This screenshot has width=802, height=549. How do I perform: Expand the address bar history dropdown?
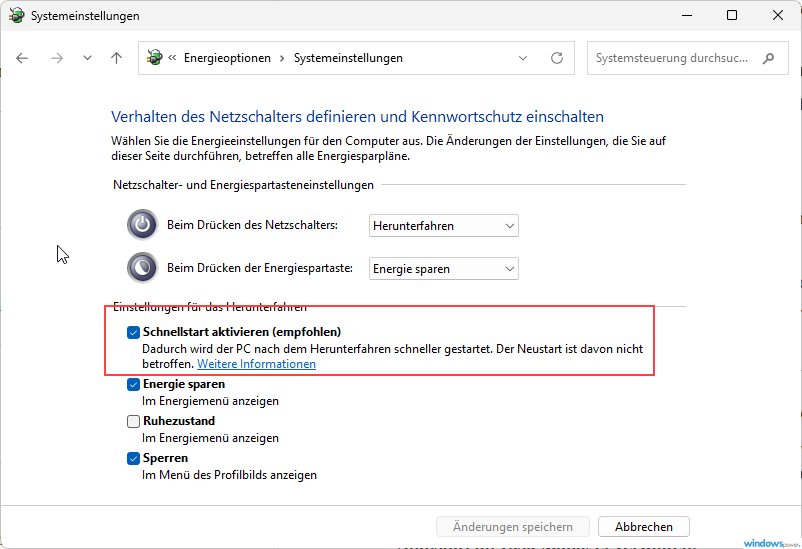(523, 58)
